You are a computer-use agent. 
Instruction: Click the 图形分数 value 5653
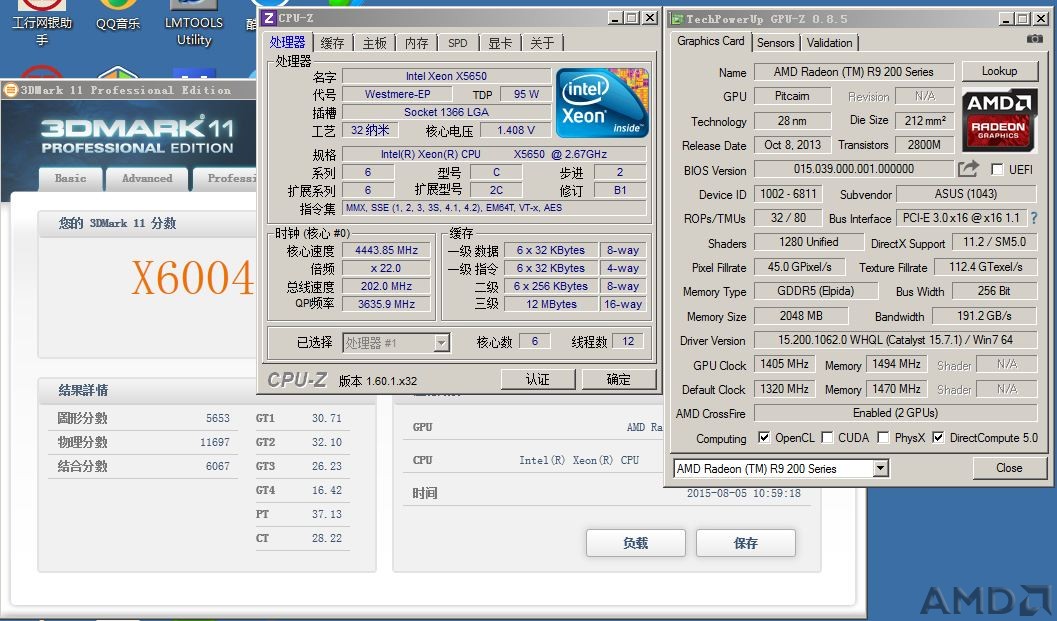click(x=218, y=418)
